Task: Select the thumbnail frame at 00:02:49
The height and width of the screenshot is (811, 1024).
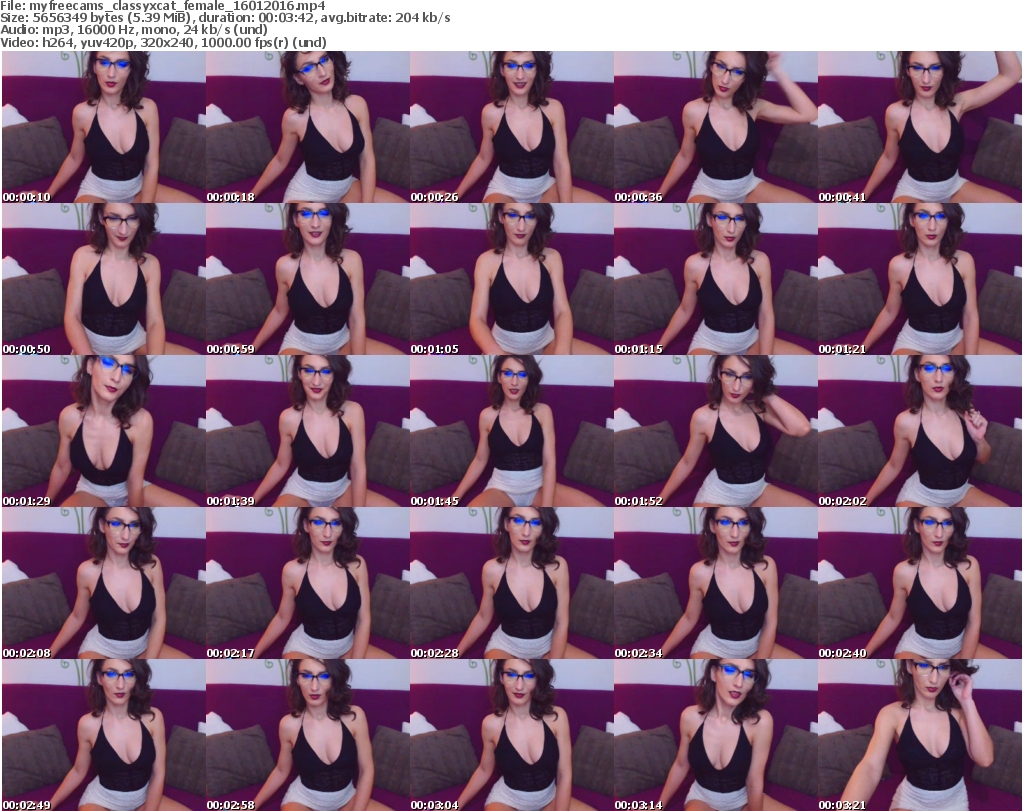Action: pos(104,735)
